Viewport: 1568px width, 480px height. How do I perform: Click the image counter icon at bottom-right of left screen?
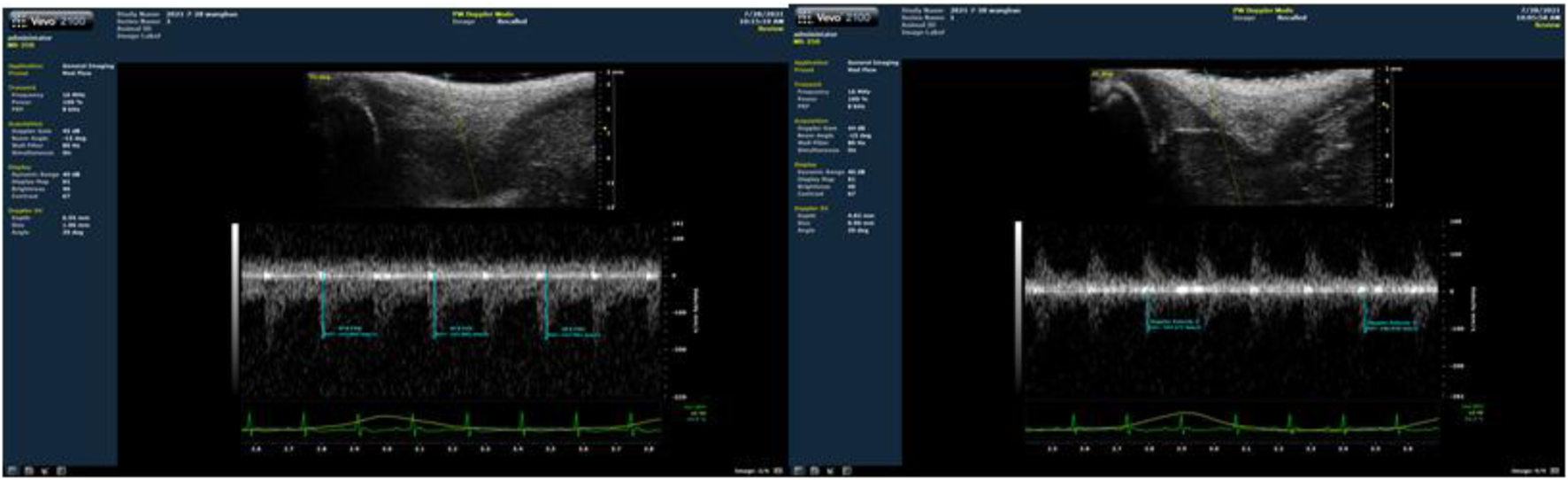(x=777, y=470)
